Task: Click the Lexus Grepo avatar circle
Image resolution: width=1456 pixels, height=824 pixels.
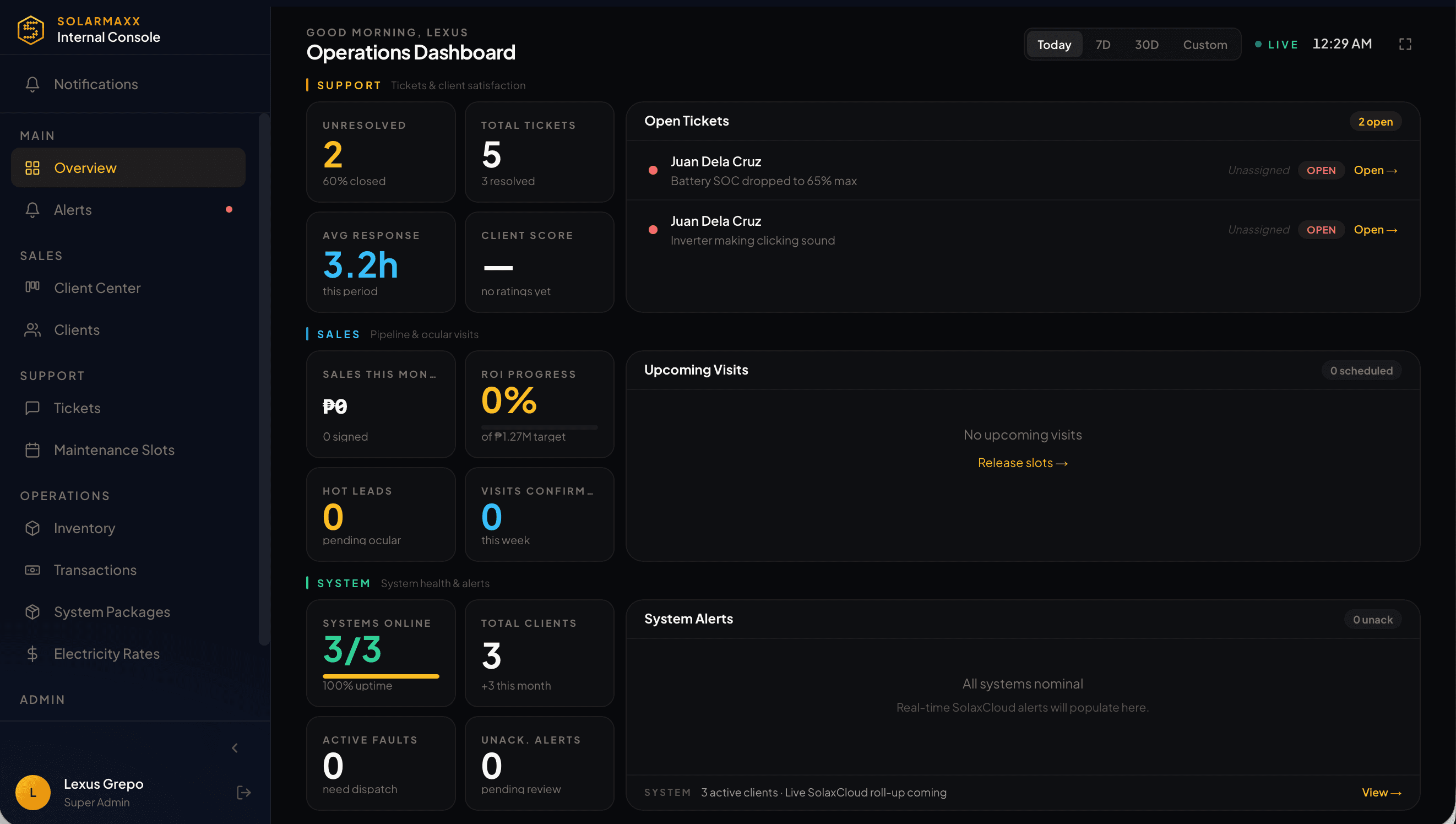Action: click(33, 792)
